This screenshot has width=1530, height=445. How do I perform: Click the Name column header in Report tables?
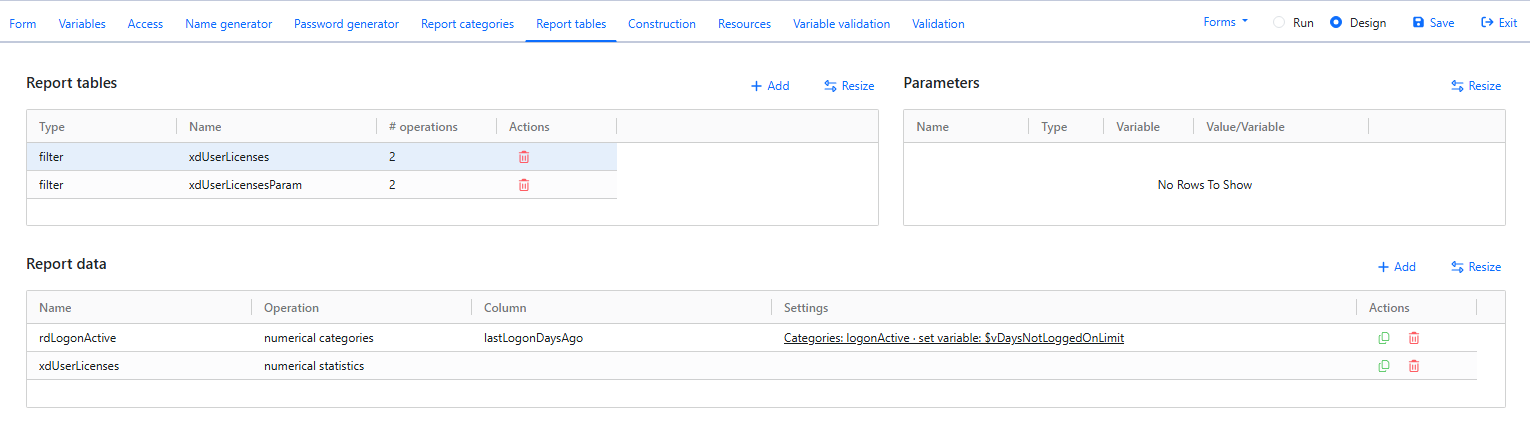coord(277,127)
